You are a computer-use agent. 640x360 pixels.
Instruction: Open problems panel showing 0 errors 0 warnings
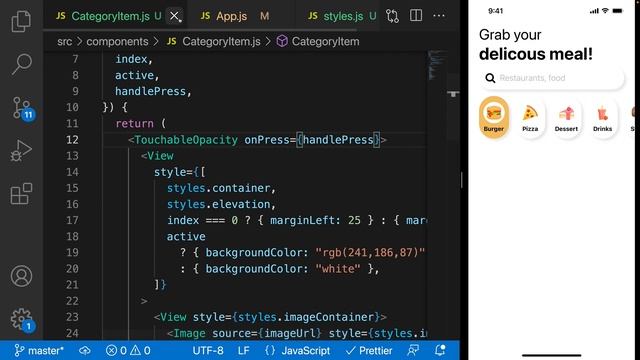coord(128,350)
